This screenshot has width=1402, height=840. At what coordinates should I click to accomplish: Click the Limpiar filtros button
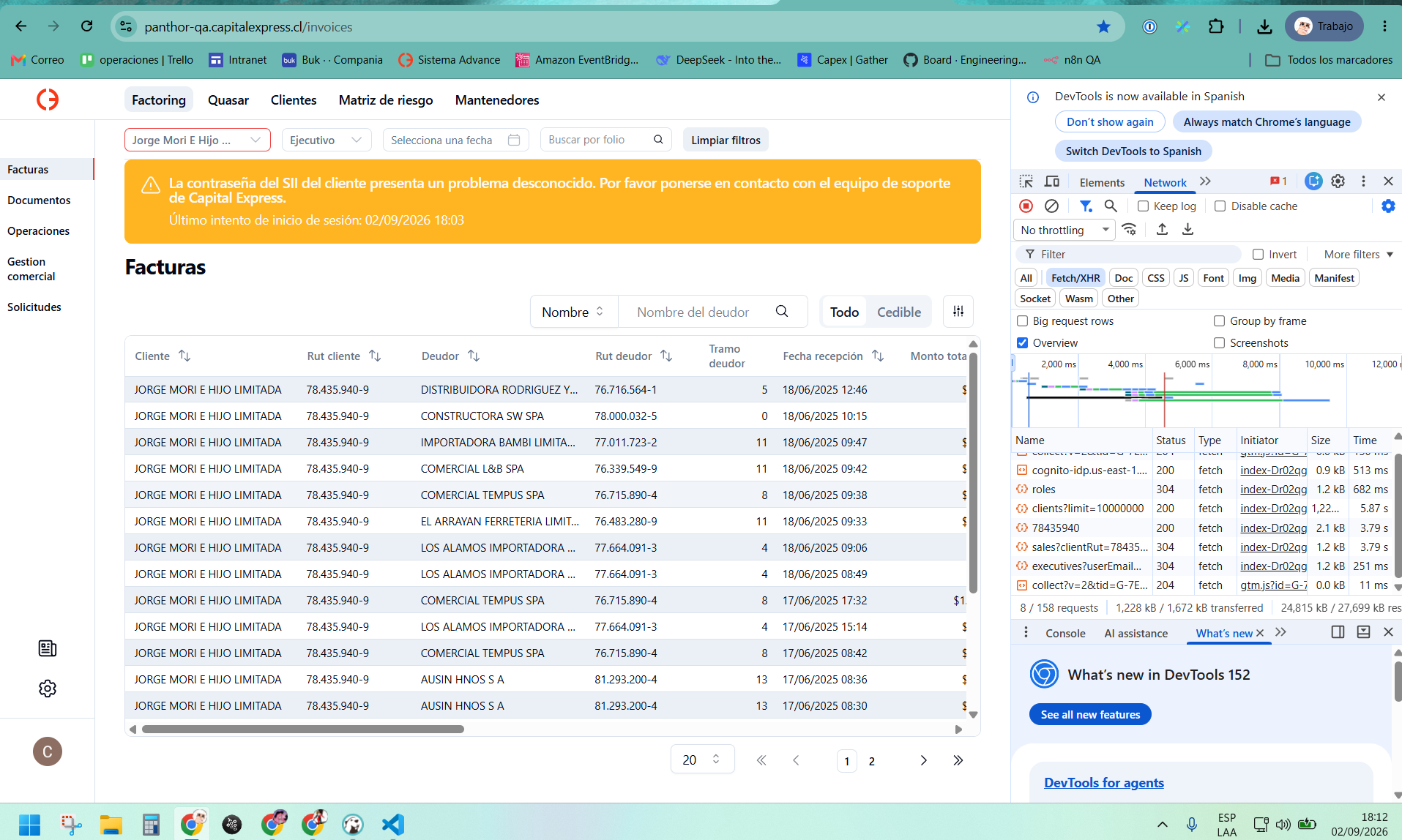[x=726, y=140]
